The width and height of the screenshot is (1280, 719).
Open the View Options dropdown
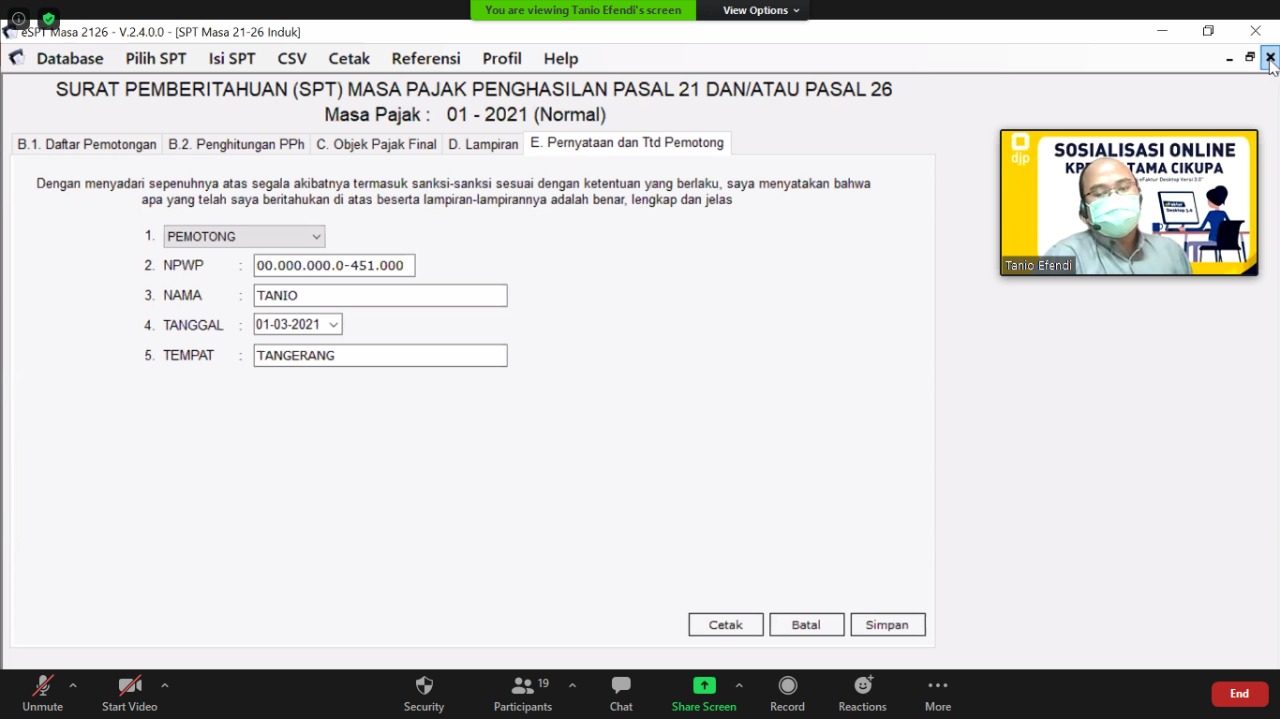tap(762, 10)
